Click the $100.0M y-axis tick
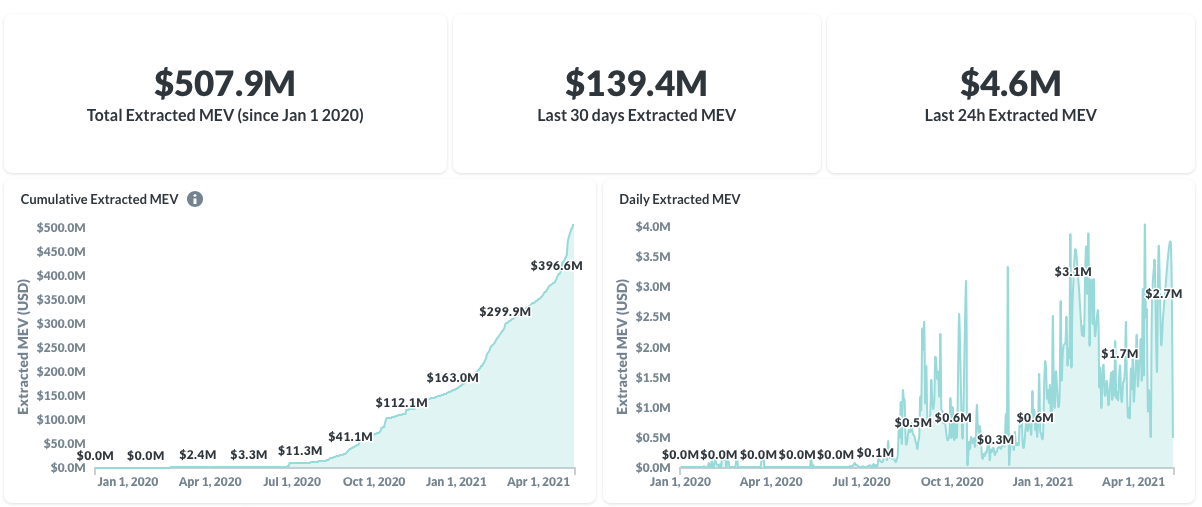This screenshot has height=507, width=1202. [61, 419]
